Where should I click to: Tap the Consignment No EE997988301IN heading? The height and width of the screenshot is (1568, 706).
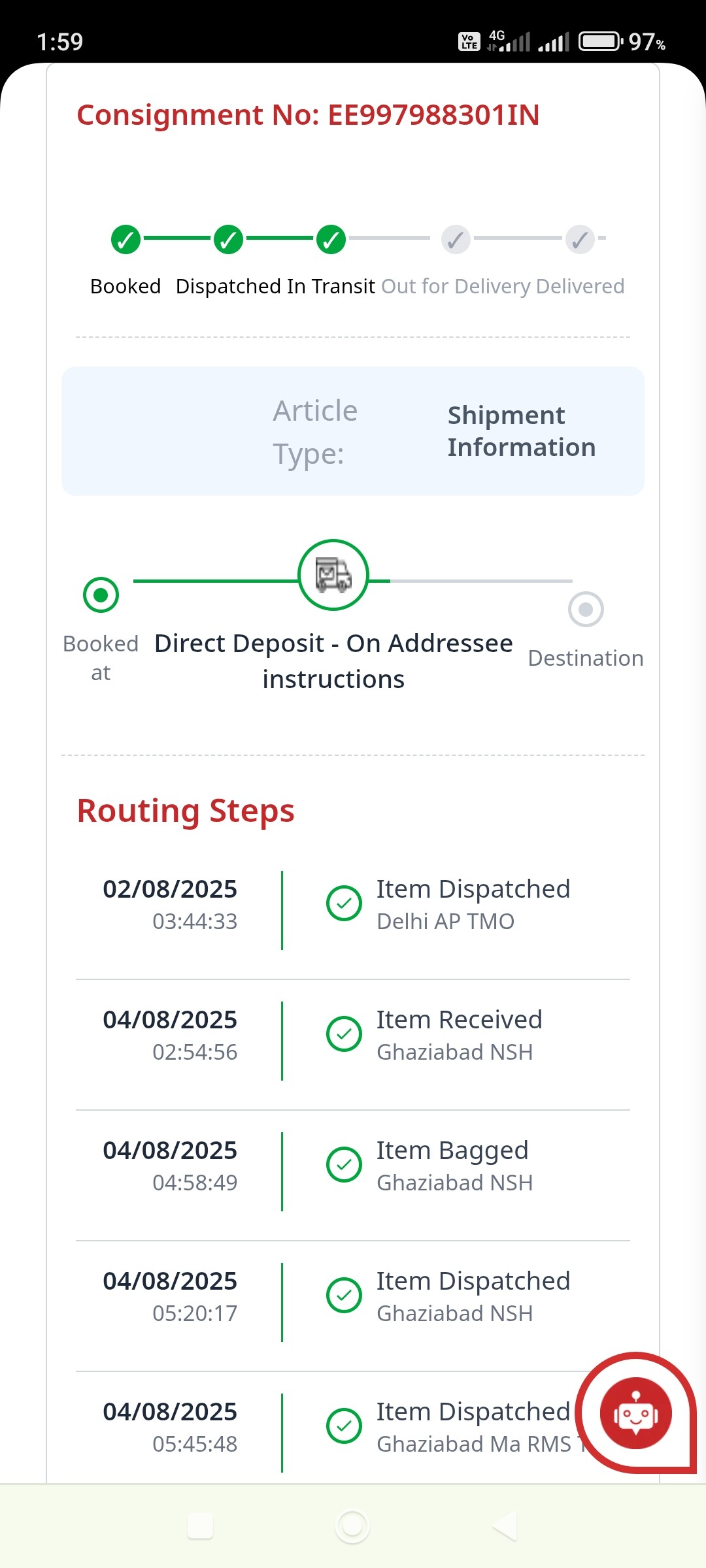308,115
